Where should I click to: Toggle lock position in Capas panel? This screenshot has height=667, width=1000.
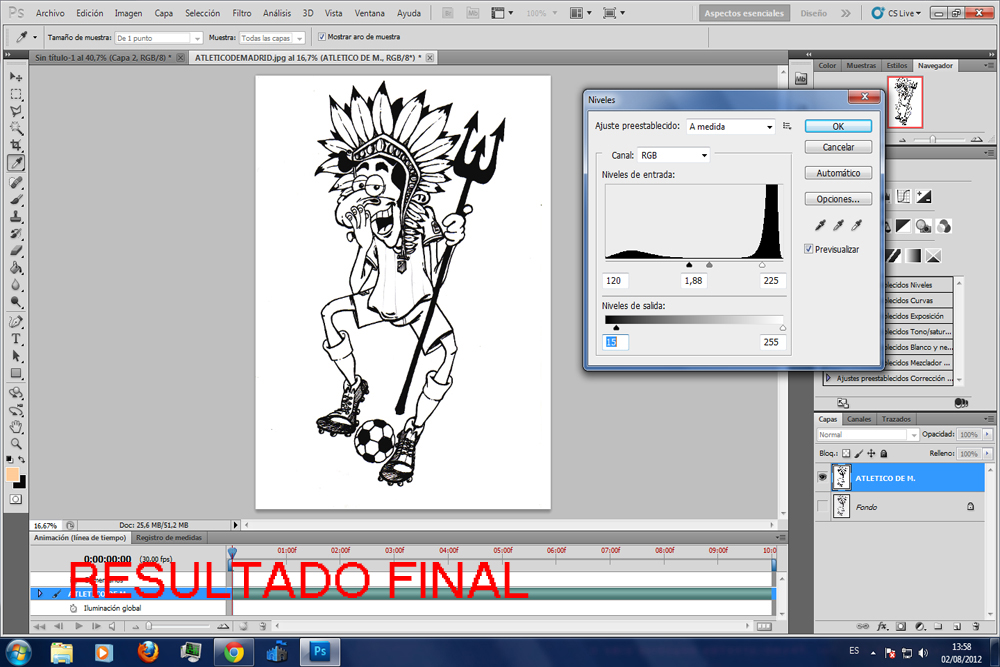tap(871, 453)
